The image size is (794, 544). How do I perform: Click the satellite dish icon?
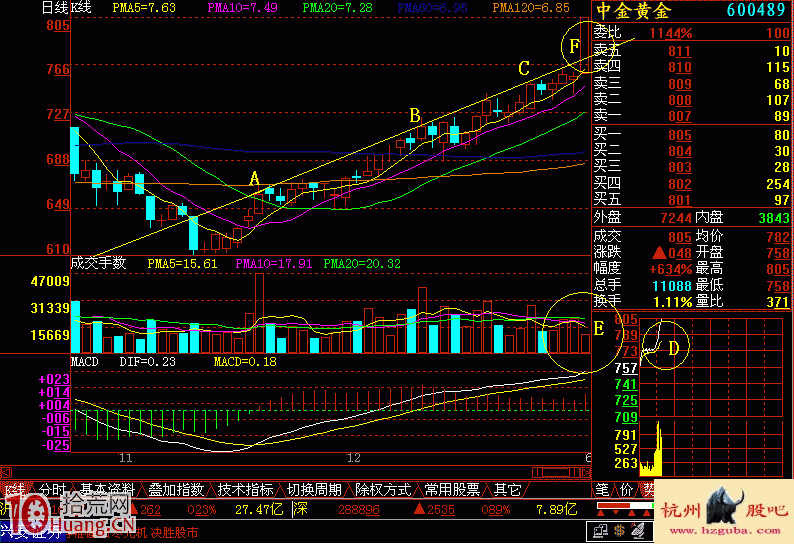pos(638,531)
